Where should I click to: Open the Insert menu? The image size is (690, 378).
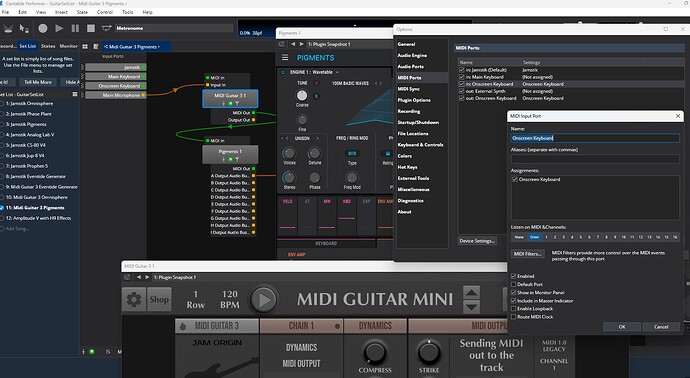[61, 12]
